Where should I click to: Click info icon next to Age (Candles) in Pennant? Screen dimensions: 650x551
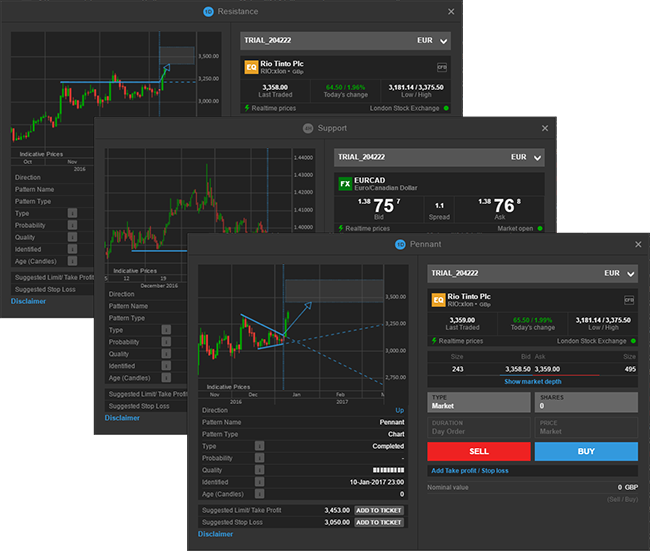point(259,494)
